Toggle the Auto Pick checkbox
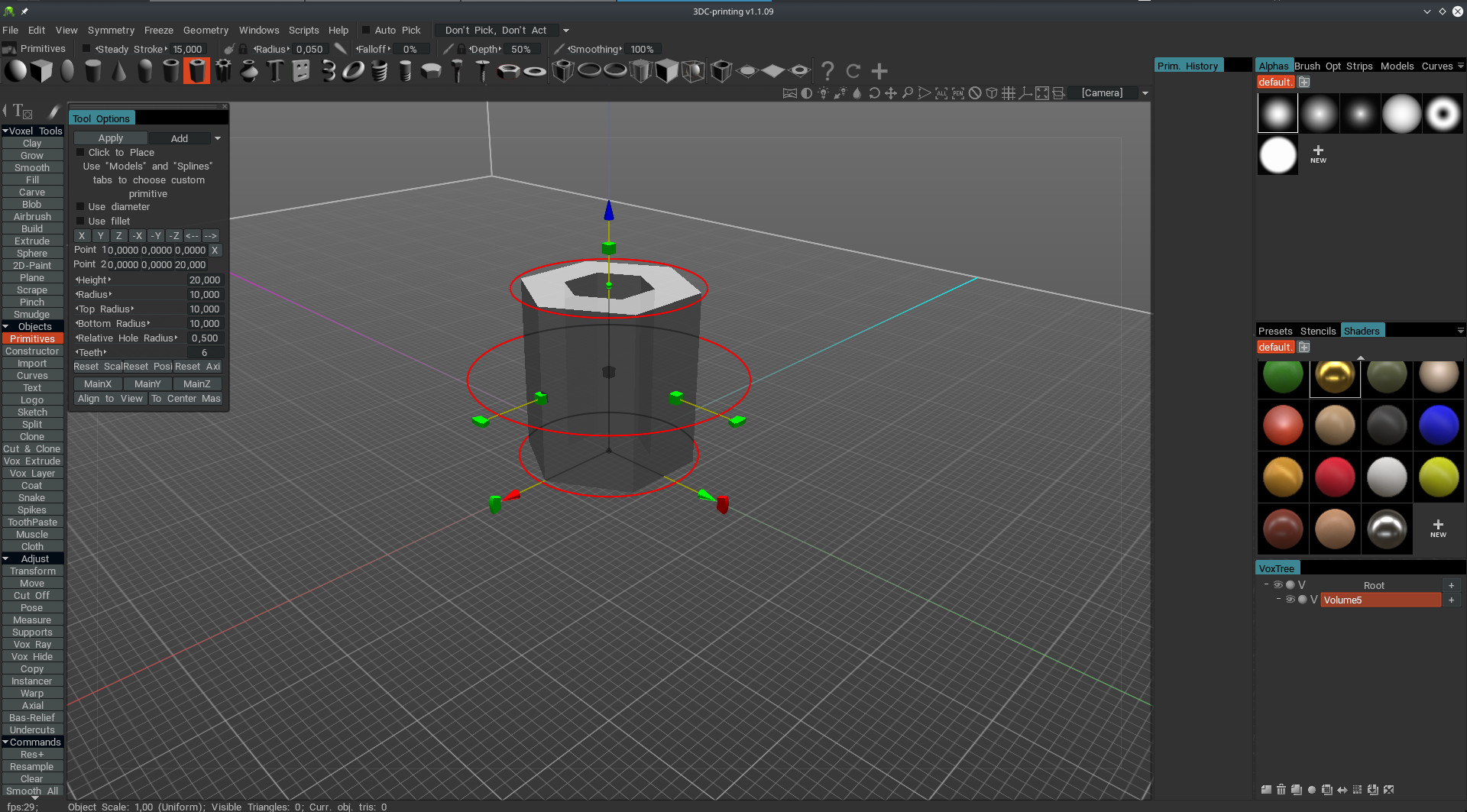Screen dimensions: 1467x812 [365, 31]
